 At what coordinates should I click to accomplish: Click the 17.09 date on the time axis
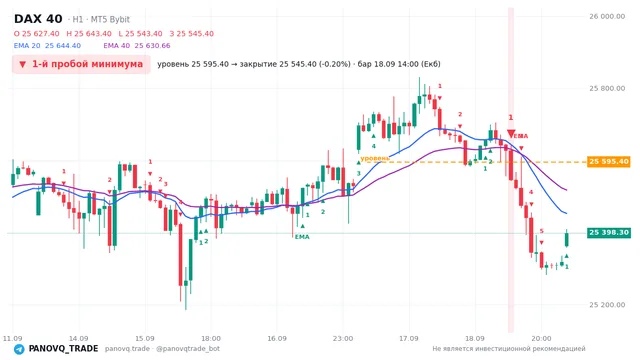(409, 338)
